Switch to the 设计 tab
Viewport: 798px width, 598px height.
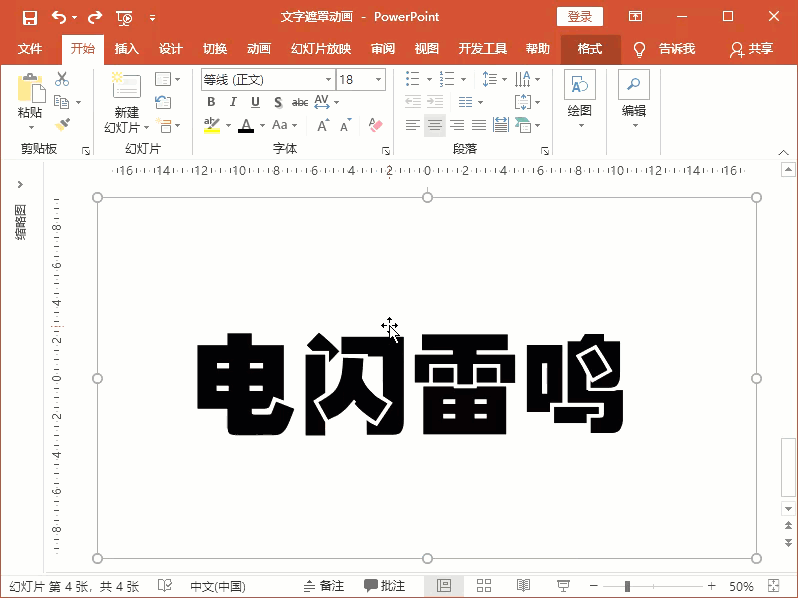click(170, 49)
